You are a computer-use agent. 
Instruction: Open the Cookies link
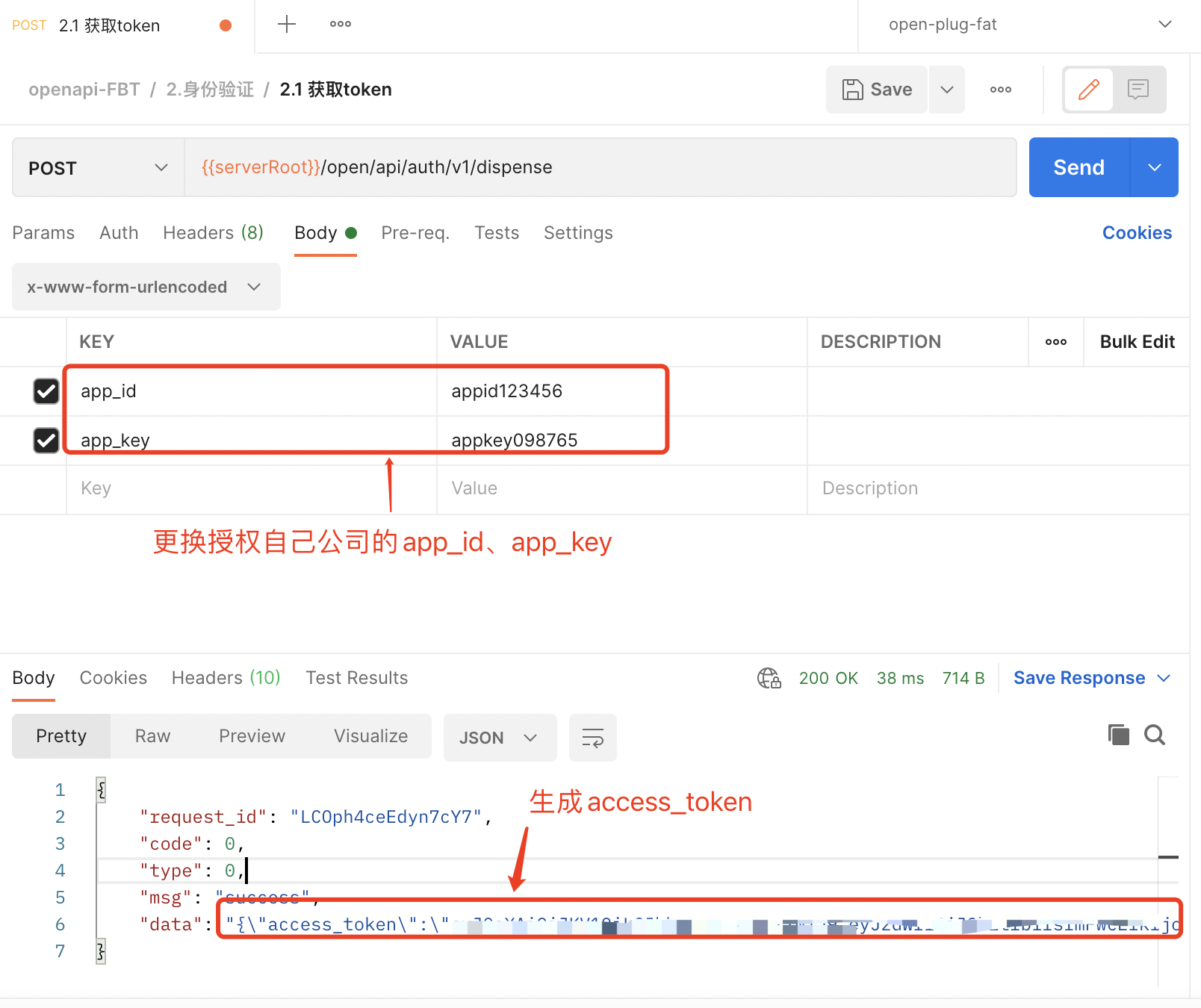point(1137,232)
